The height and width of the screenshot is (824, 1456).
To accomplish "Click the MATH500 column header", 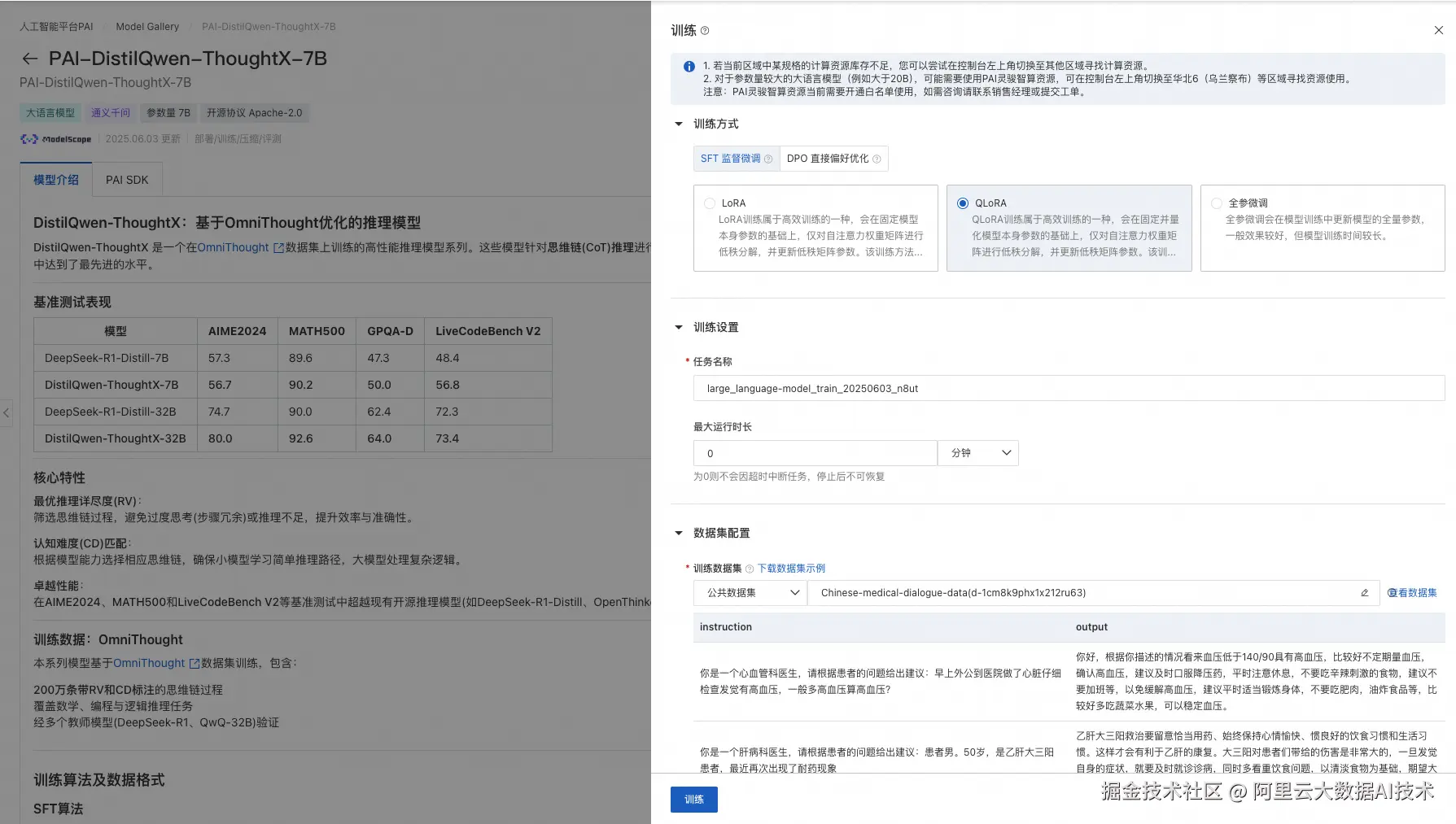I will coord(317,331).
